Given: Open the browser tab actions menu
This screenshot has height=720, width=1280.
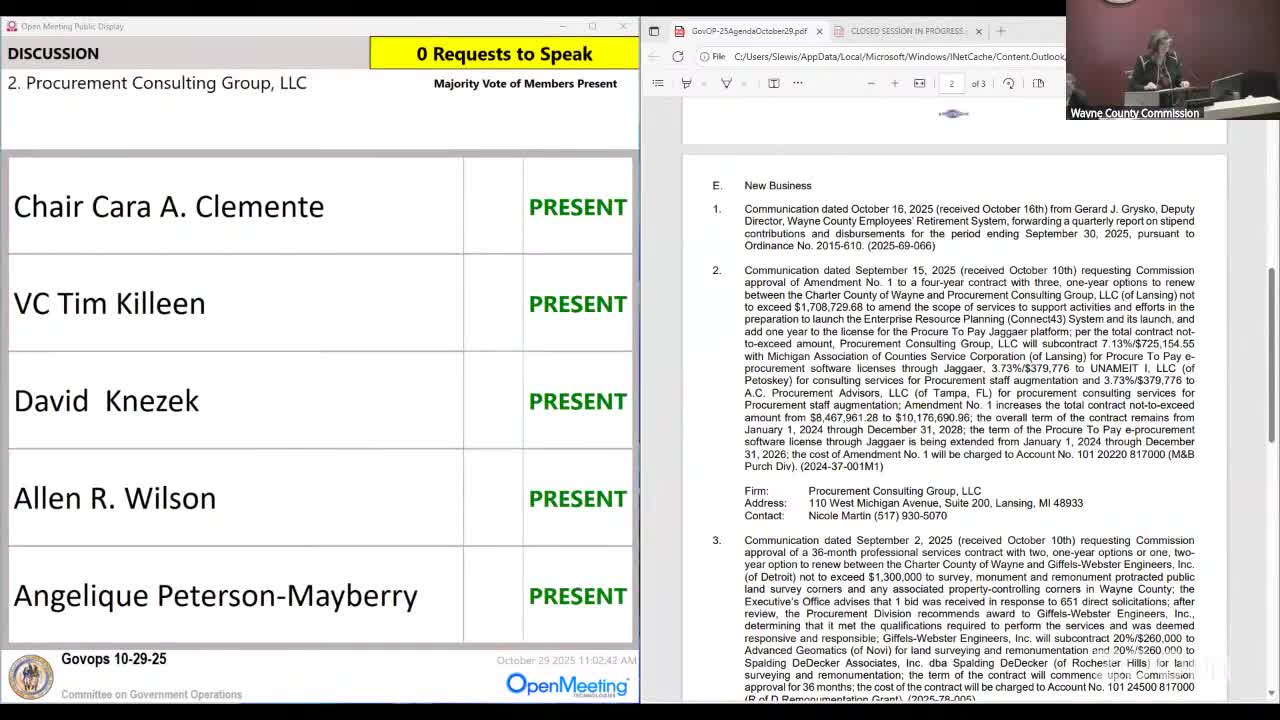Looking at the screenshot, I should (654, 31).
